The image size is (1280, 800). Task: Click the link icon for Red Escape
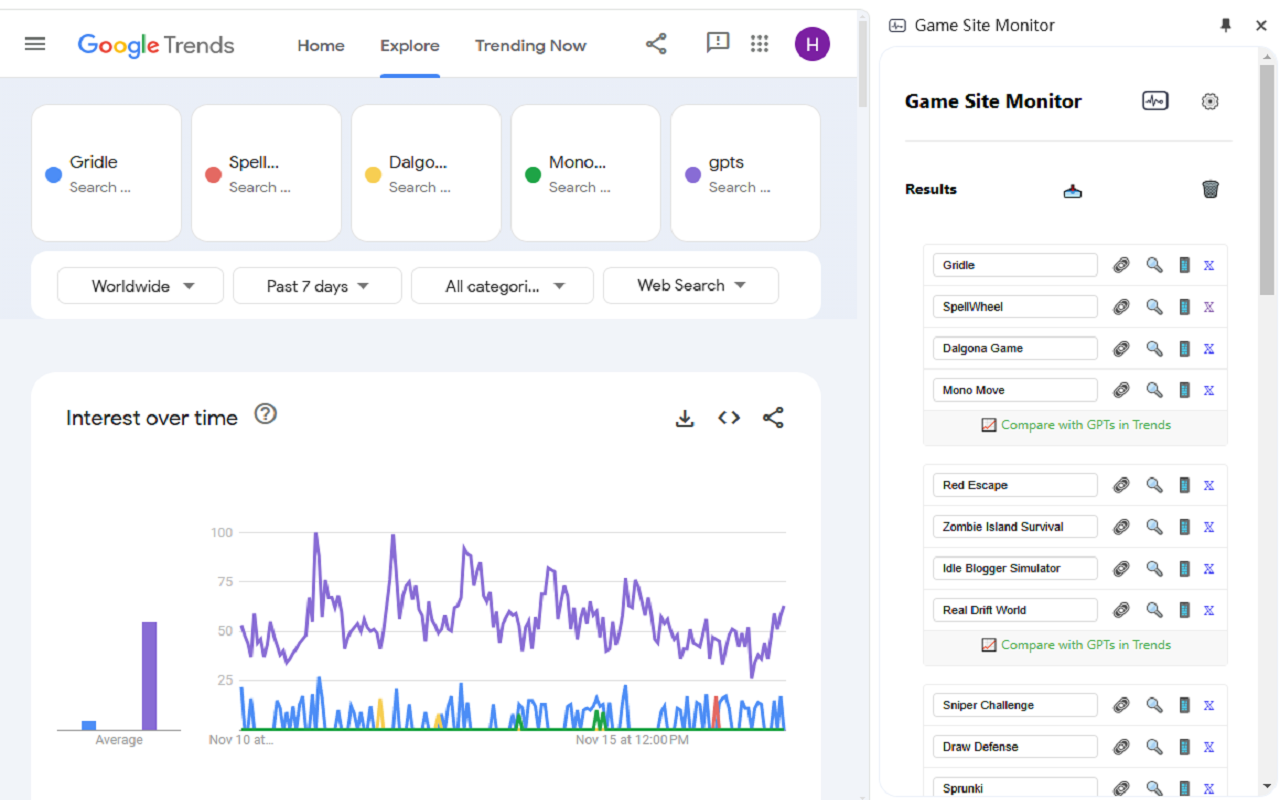point(1121,485)
